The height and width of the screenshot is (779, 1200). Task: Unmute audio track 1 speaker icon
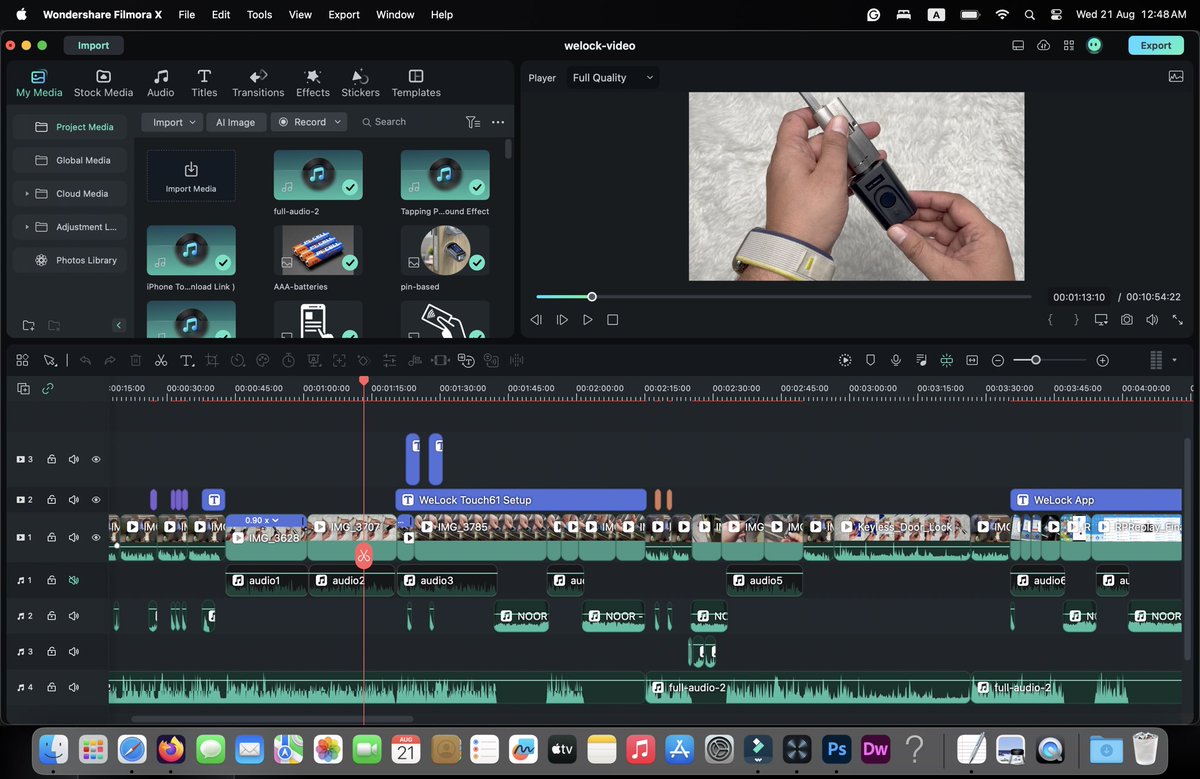click(73, 580)
